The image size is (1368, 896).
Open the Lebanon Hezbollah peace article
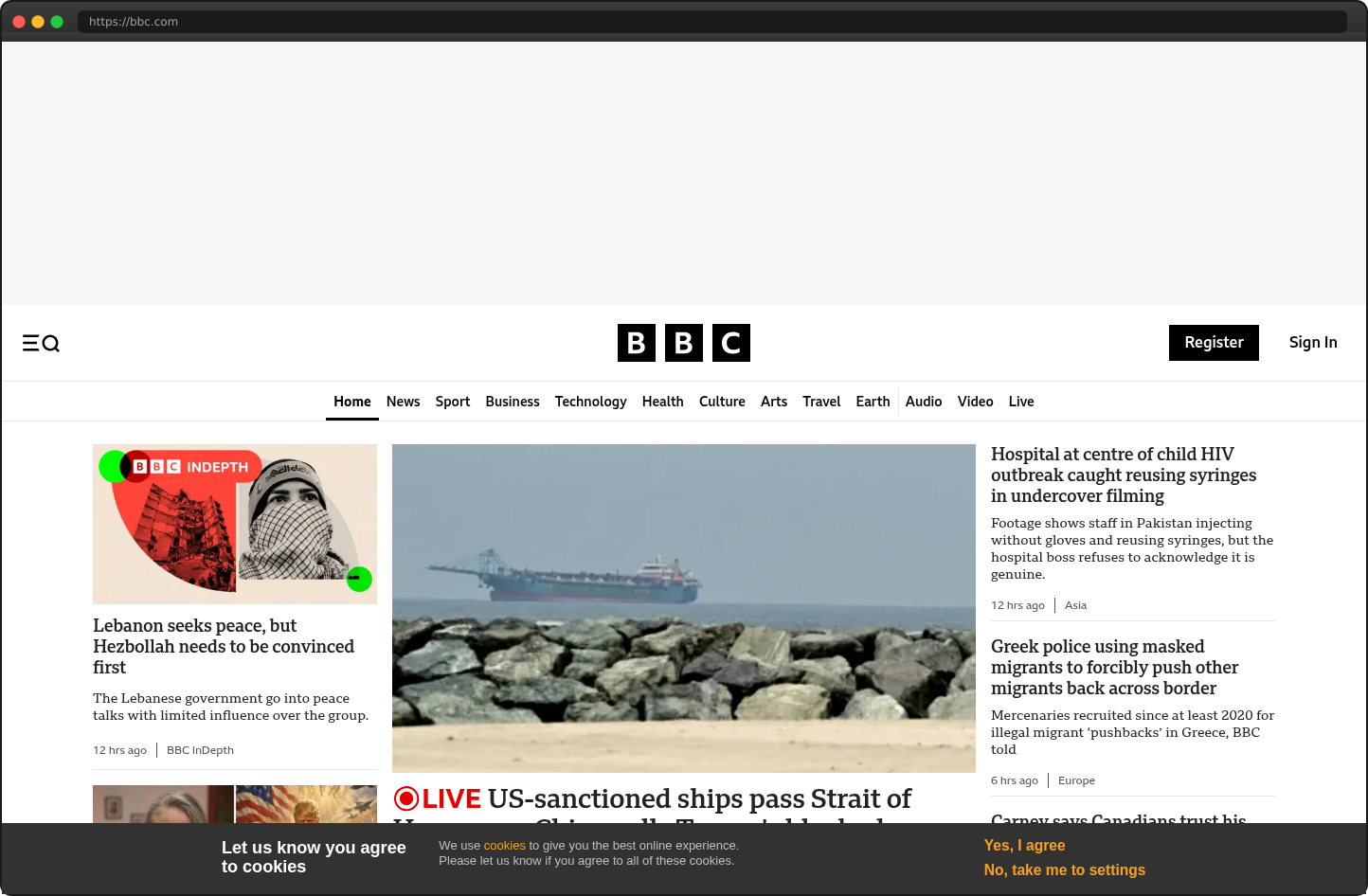coord(224,646)
